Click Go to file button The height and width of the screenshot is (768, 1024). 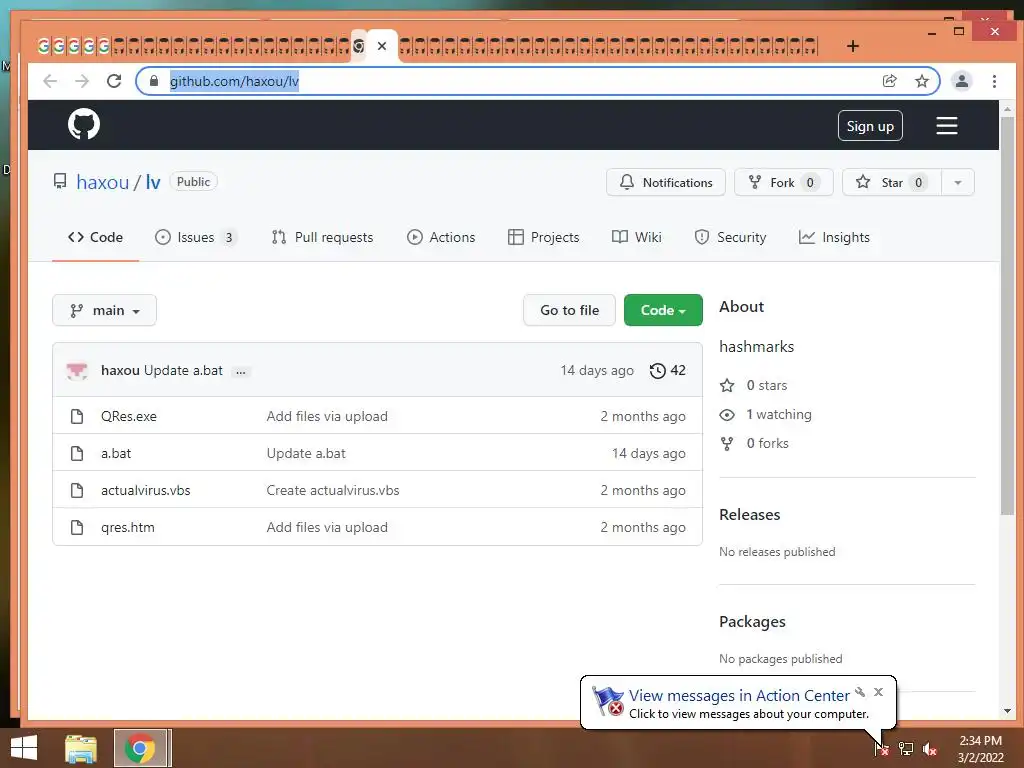(x=569, y=310)
